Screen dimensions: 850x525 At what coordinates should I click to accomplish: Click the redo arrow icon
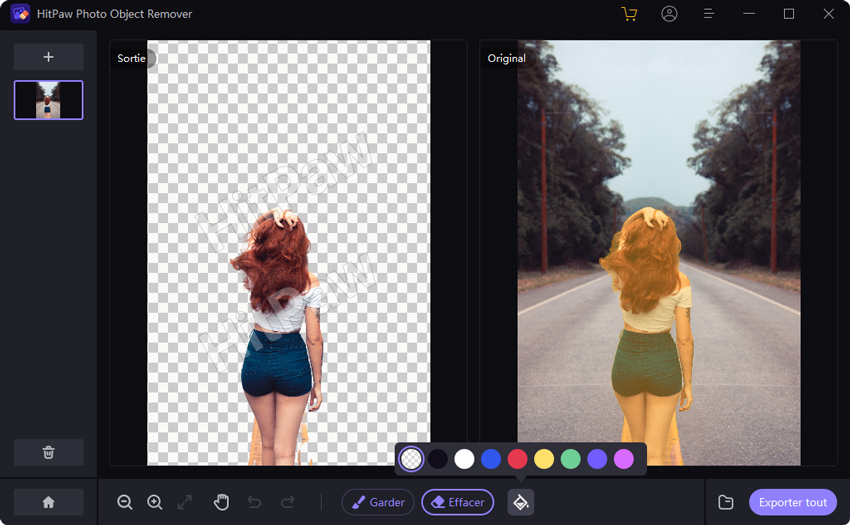point(288,502)
